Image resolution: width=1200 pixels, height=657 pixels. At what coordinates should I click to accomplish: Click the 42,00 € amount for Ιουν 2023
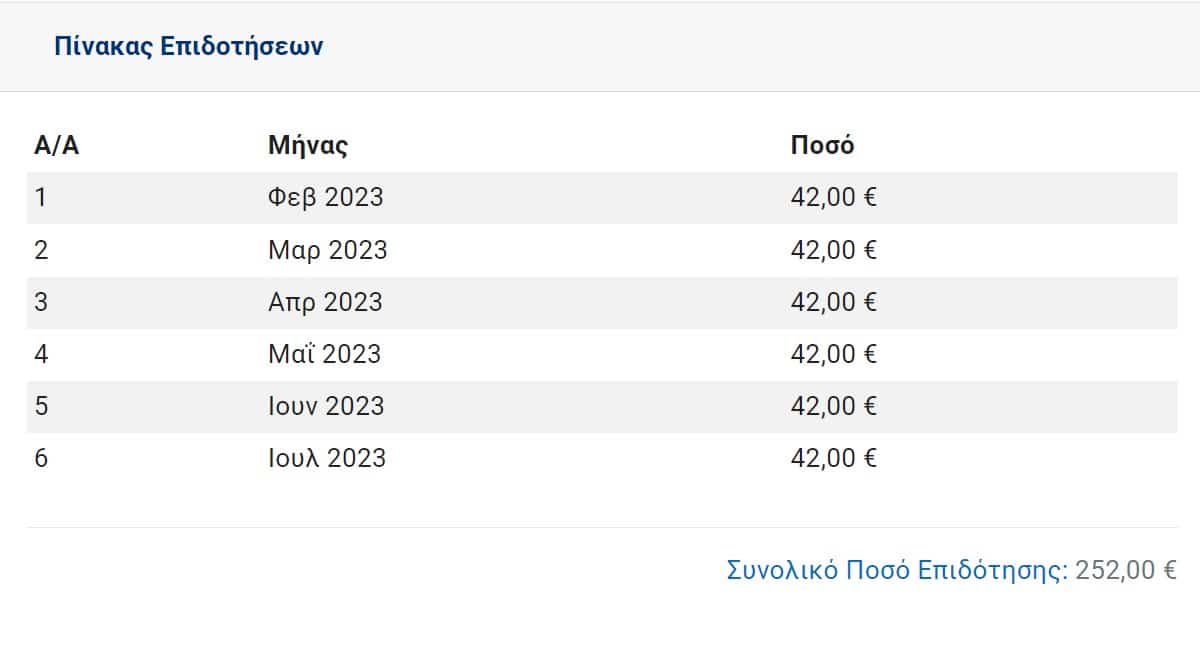(833, 406)
